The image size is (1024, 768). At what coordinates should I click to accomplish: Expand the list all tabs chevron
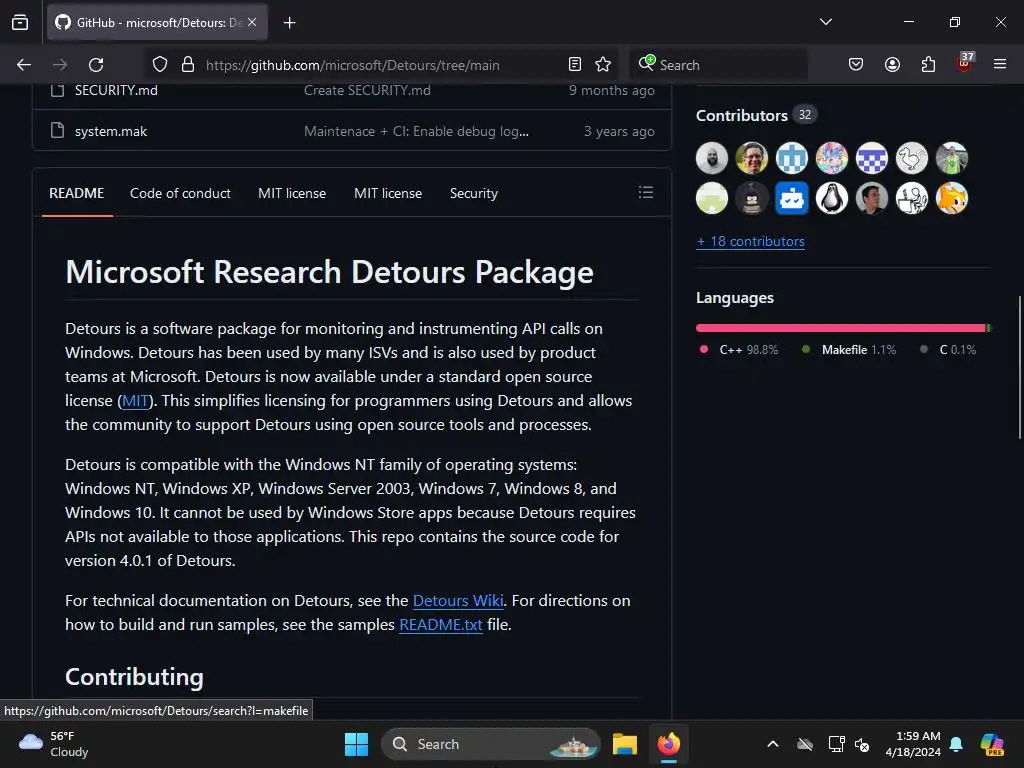pyautogui.click(x=825, y=22)
